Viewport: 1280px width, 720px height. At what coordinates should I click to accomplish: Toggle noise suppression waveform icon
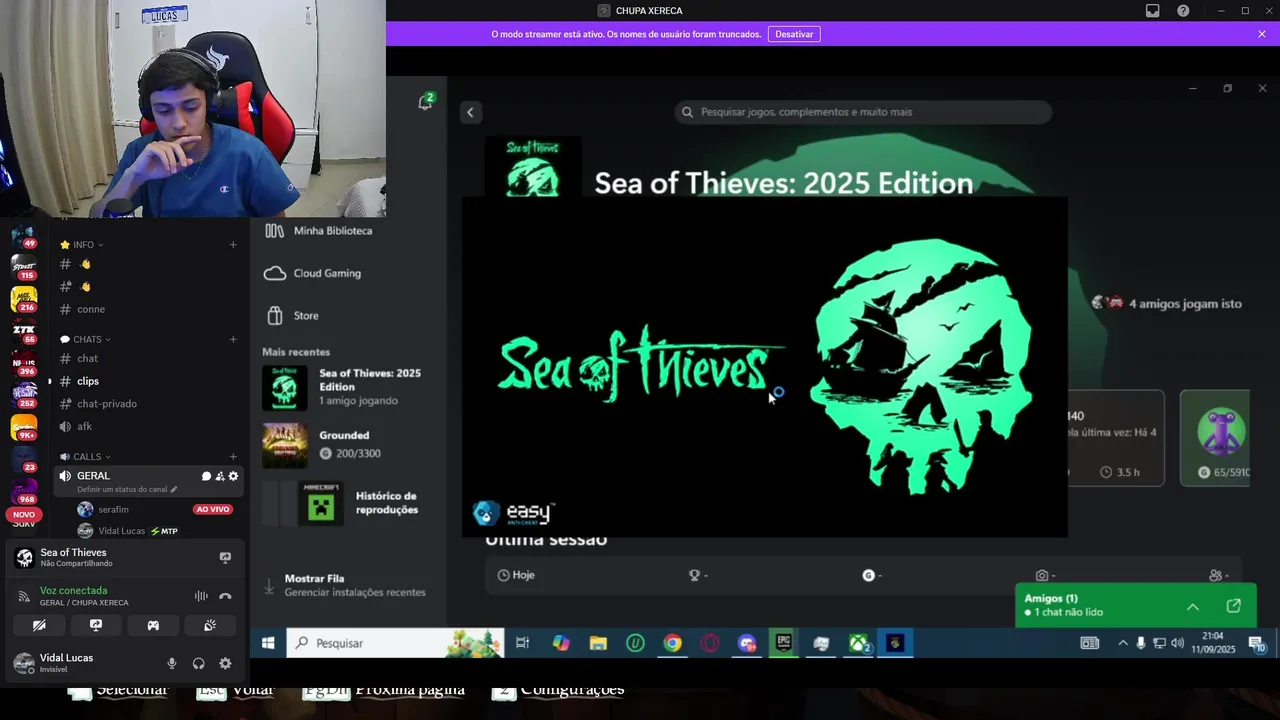pos(201,596)
